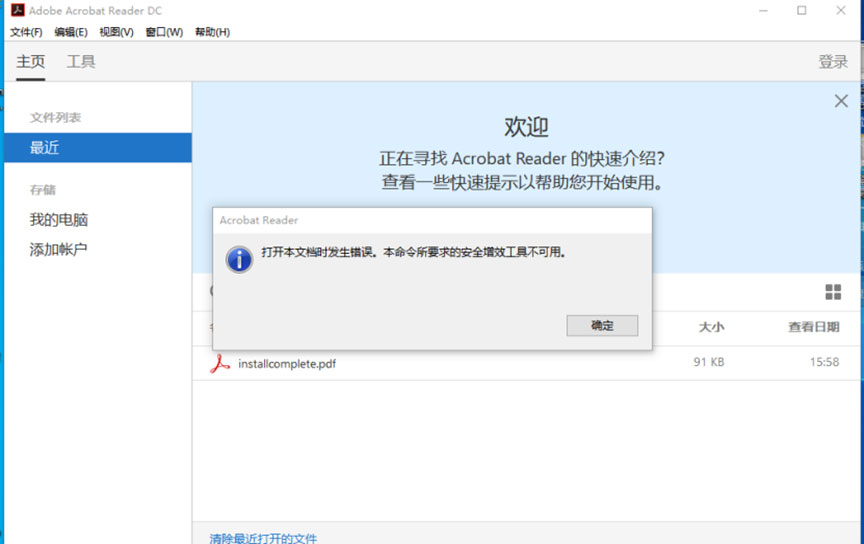The width and height of the screenshot is (864, 544).
Task: Click the PDF icon beside installcomplete.pdf
Action: 220,364
